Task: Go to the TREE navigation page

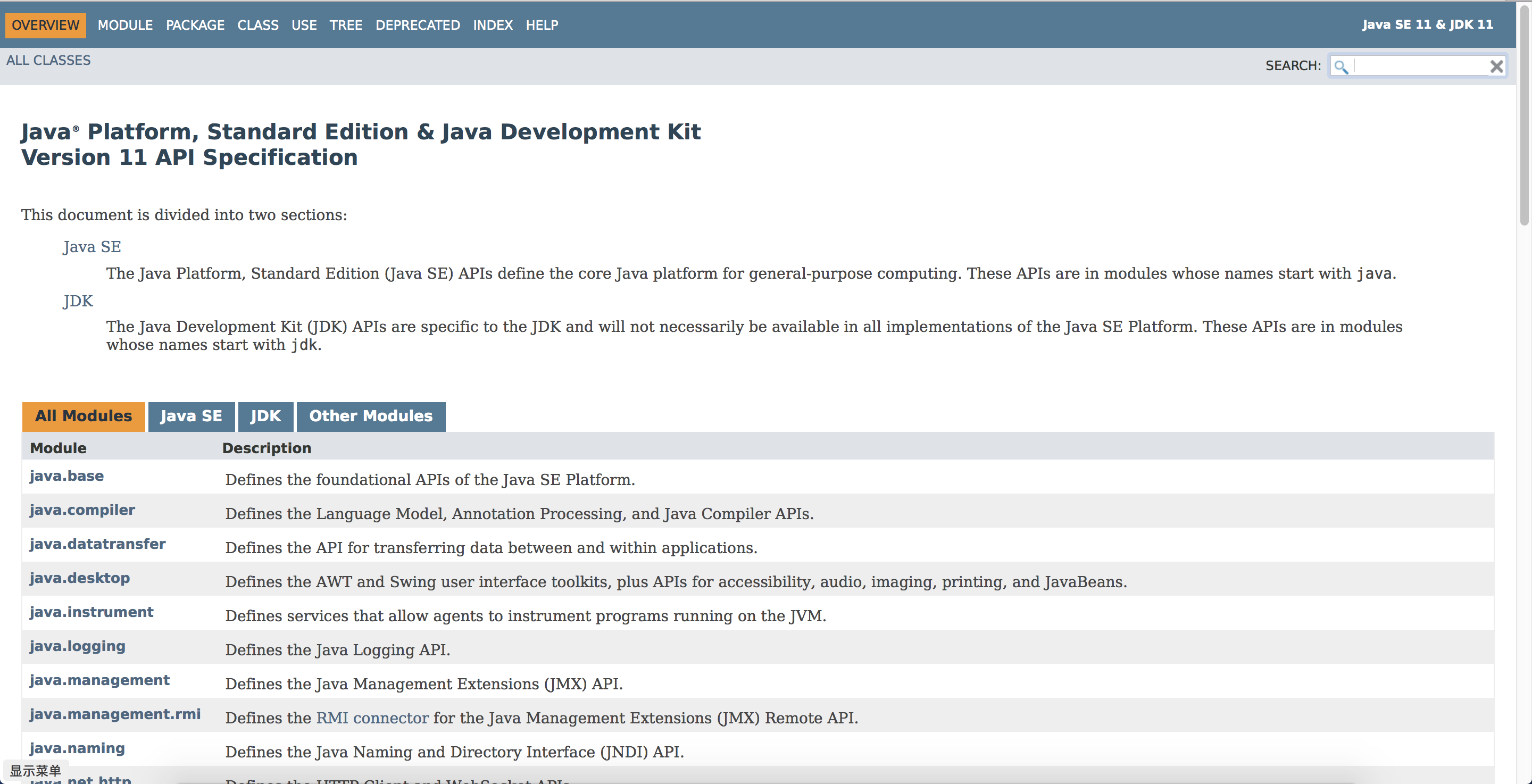Action: click(346, 25)
